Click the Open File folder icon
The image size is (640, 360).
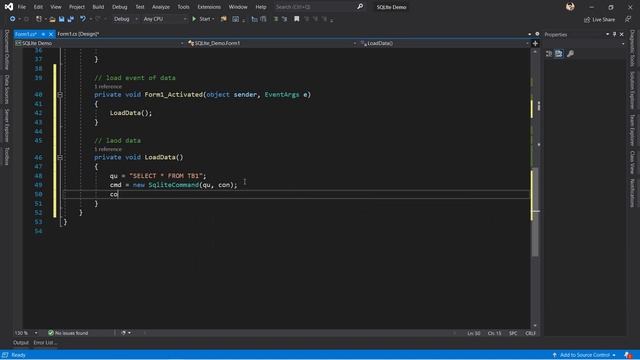click(x=52, y=19)
